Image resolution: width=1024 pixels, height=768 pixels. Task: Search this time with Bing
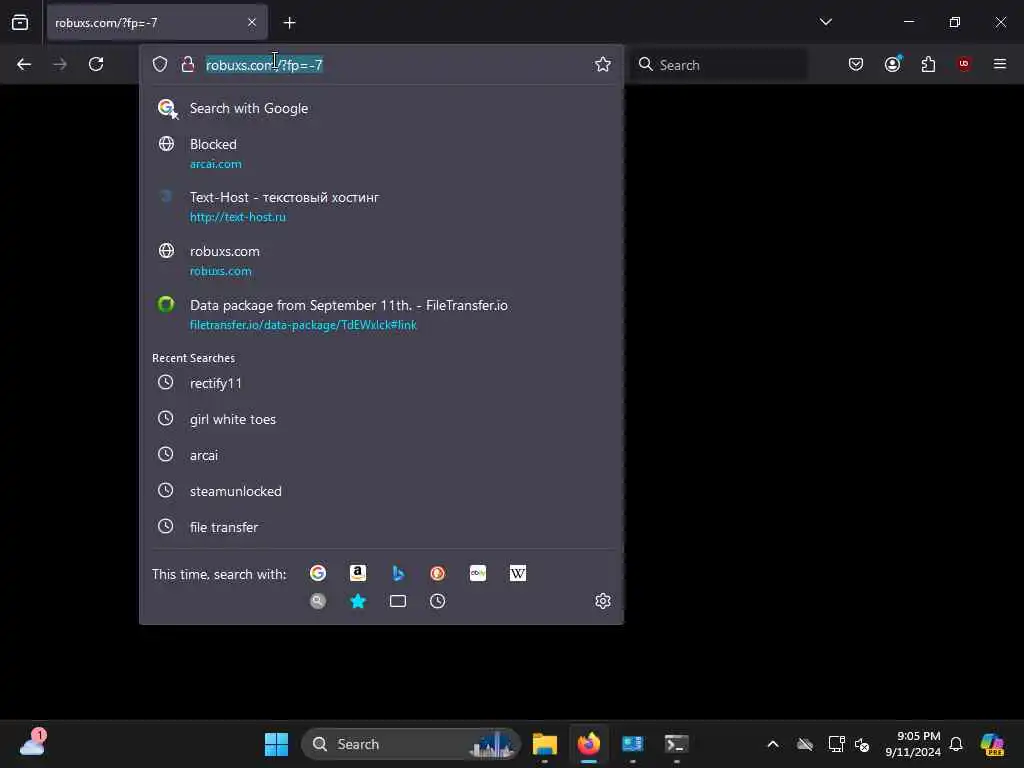[x=398, y=573]
